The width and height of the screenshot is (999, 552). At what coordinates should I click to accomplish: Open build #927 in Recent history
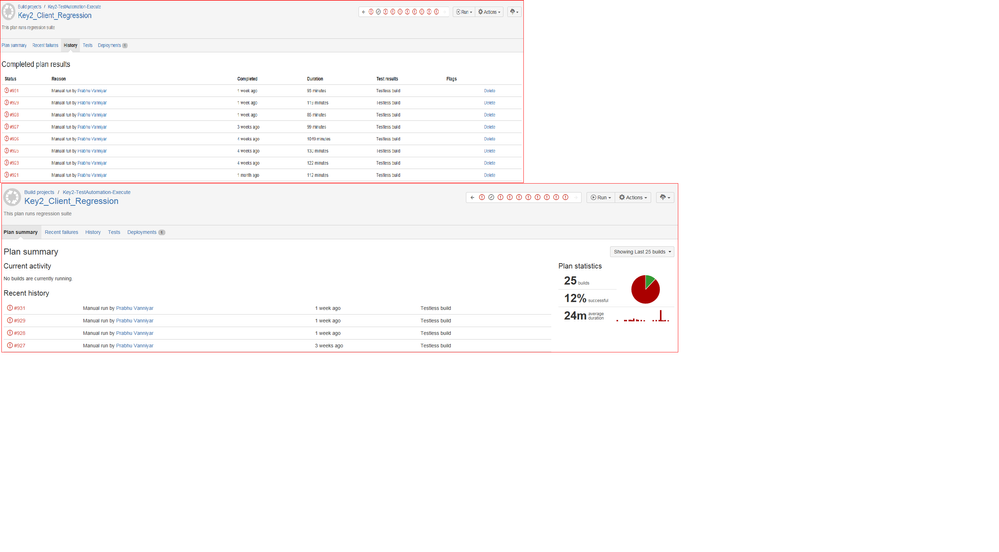20,345
